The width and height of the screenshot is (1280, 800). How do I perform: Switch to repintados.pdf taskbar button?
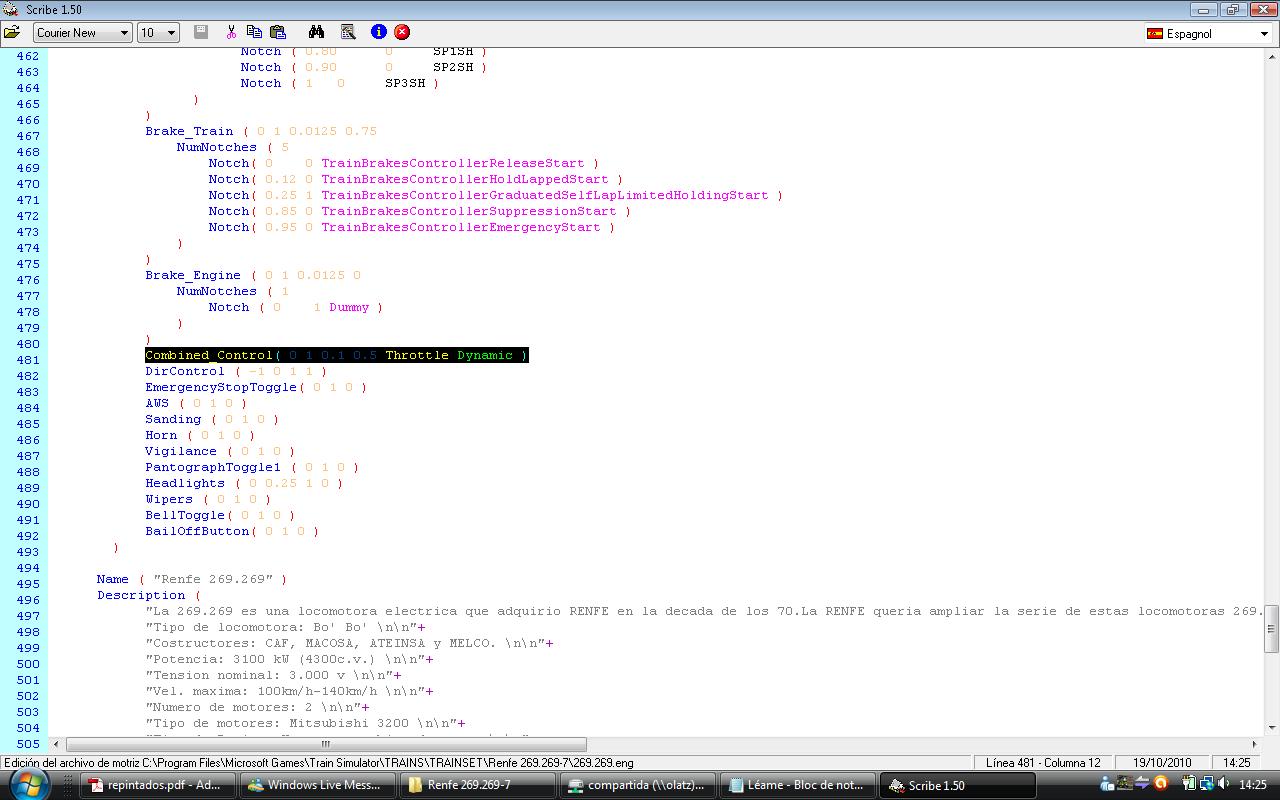tap(157, 785)
